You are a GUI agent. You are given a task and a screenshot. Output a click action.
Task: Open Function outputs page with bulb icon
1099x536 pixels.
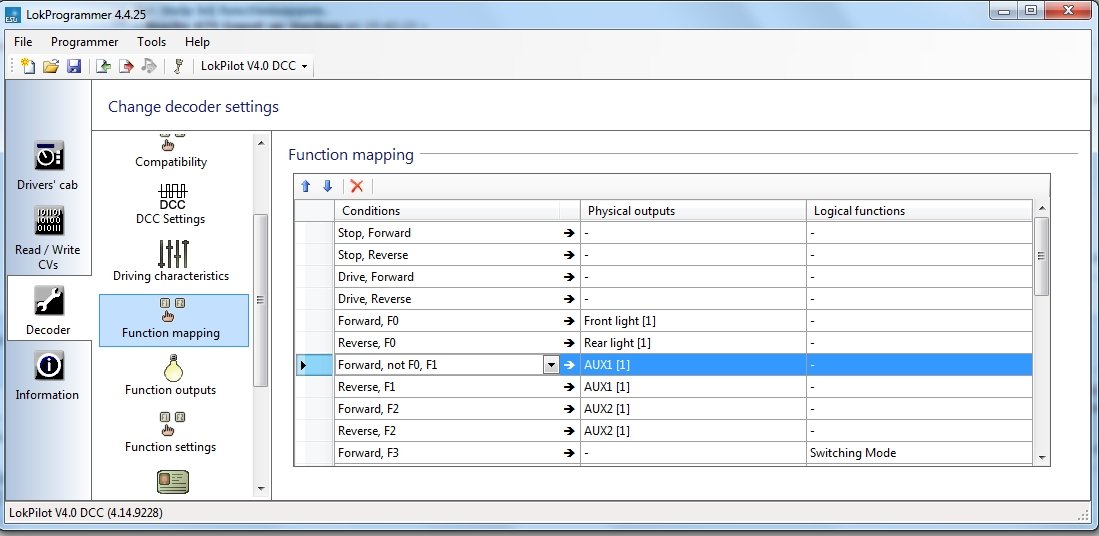click(x=171, y=376)
